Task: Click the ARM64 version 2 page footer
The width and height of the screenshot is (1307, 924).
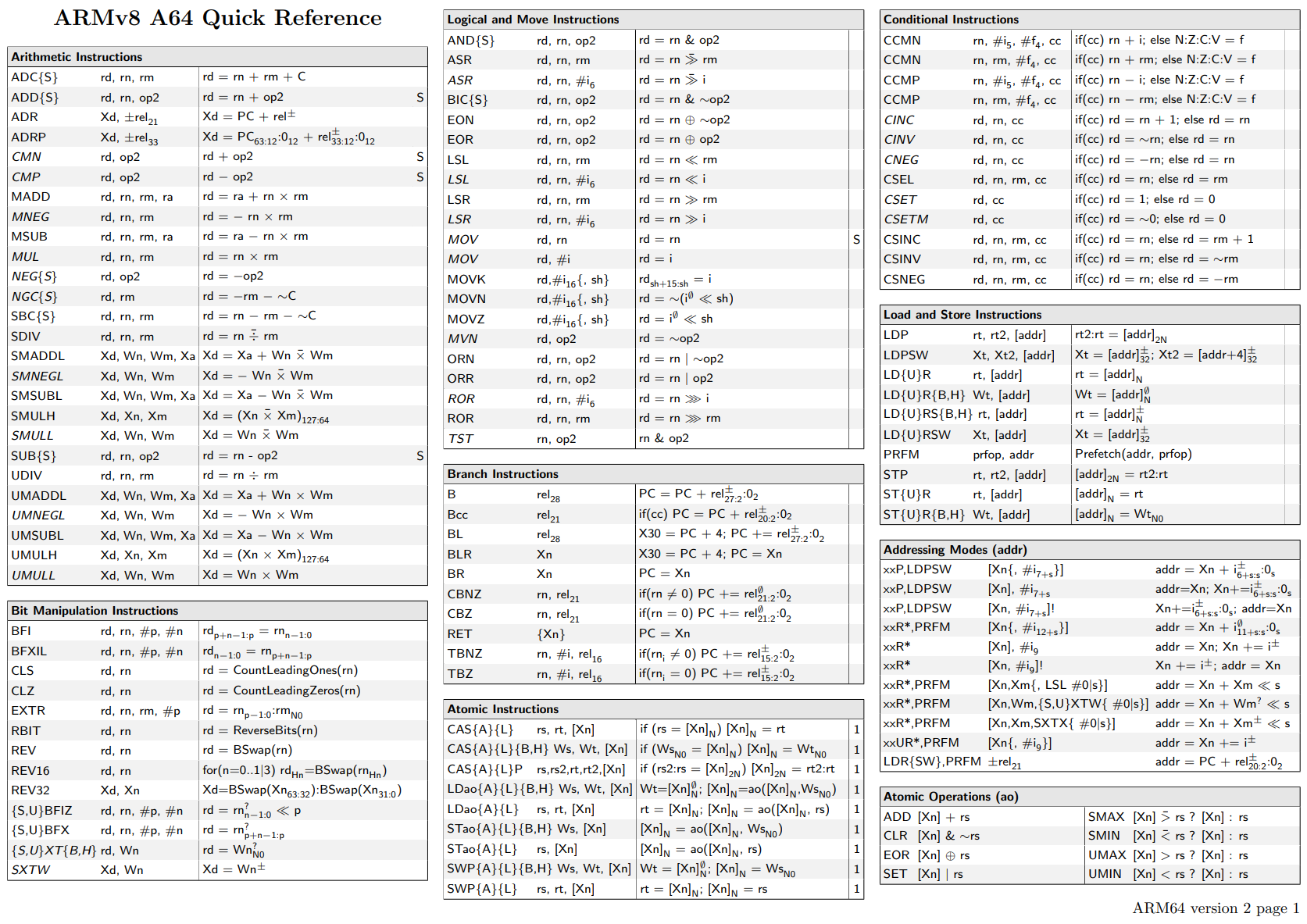Action: [1215, 908]
